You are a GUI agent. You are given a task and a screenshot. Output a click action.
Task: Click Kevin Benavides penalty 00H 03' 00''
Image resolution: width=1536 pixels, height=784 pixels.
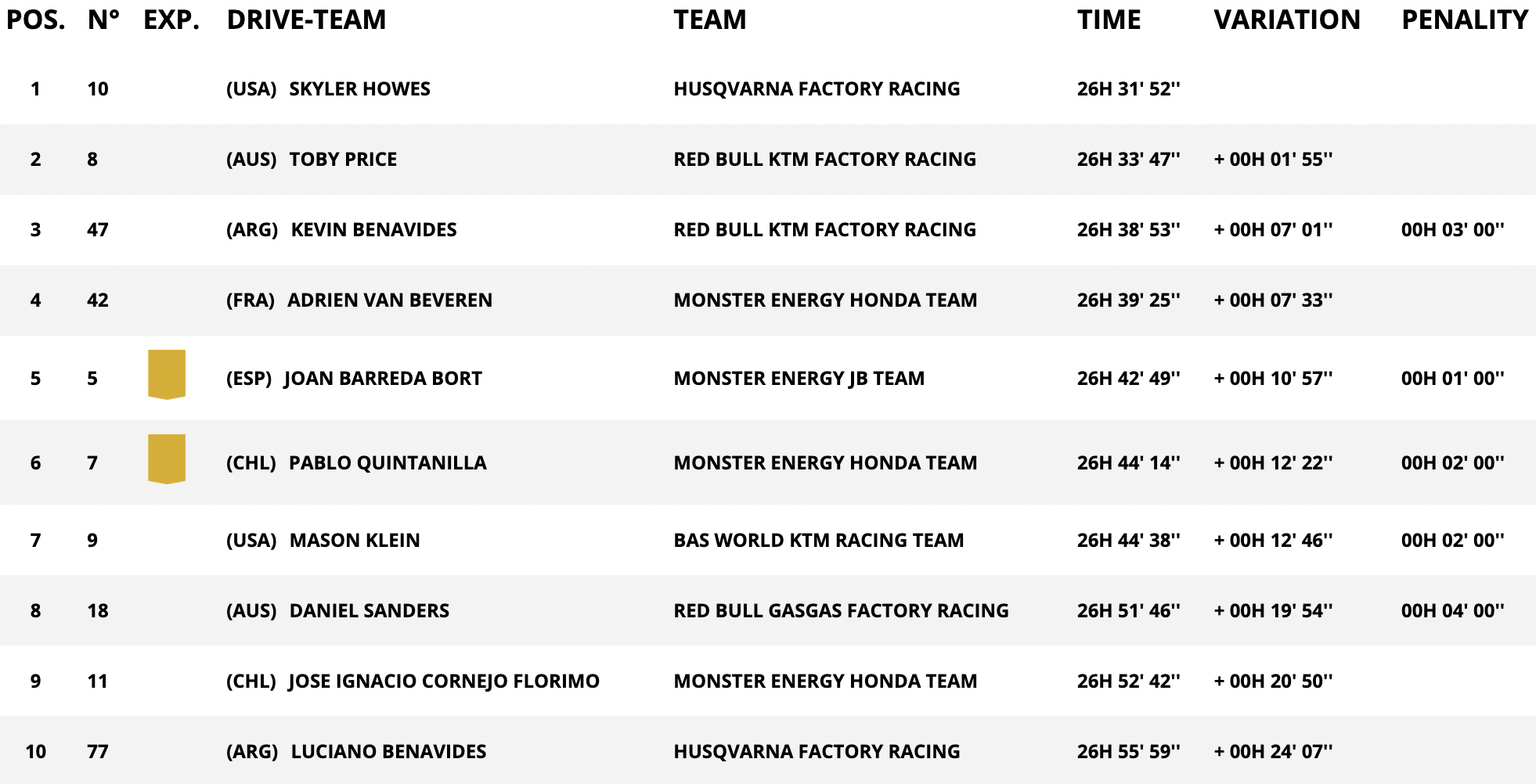point(1452,230)
